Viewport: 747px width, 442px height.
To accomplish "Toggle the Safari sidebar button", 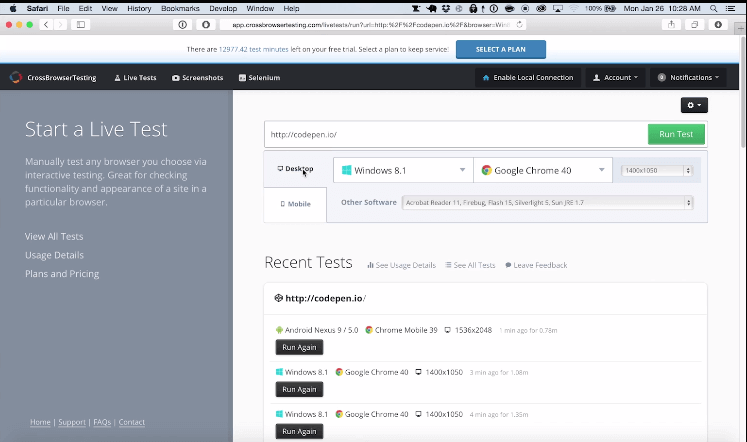I will point(81,24).
